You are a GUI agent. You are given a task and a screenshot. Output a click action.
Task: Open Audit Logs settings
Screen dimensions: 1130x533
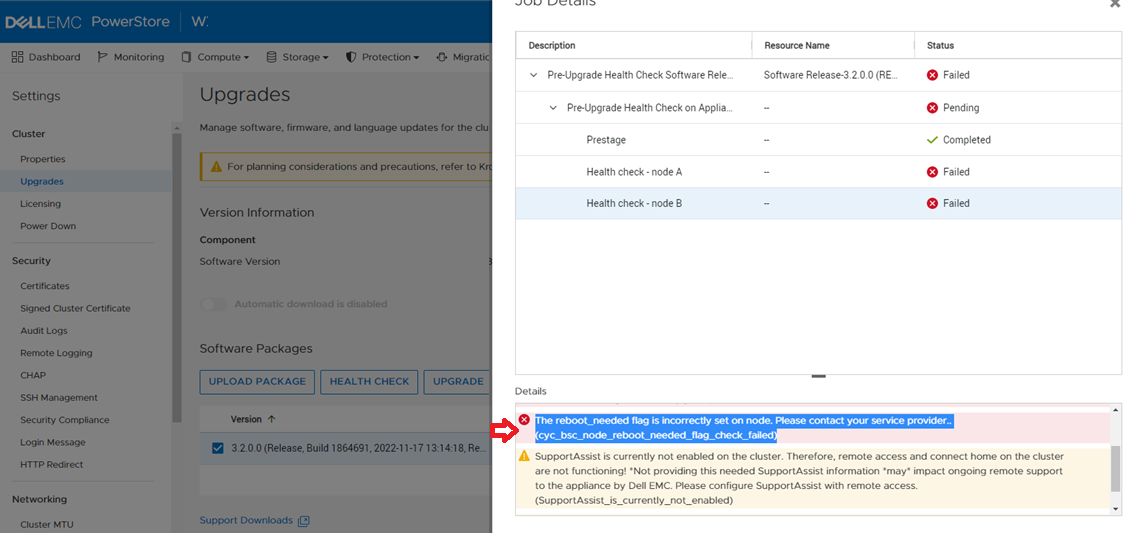[x=43, y=331]
